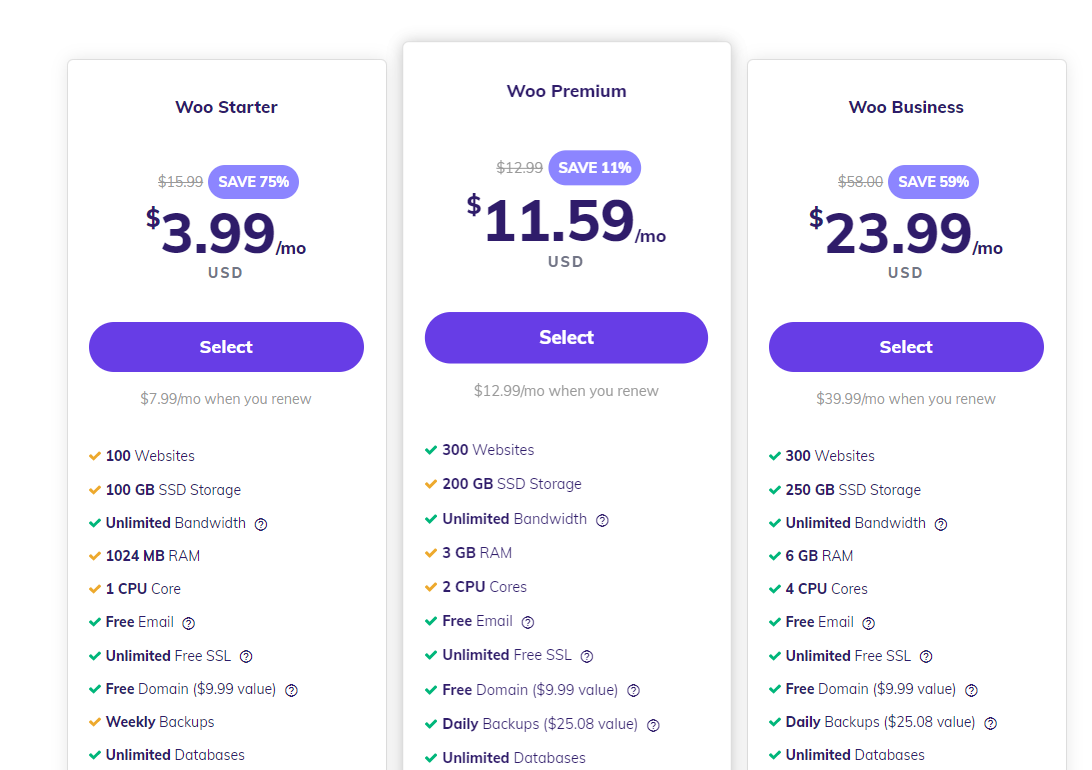
Task: Choose the Woo Premium plan Select button
Action: (566, 338)
